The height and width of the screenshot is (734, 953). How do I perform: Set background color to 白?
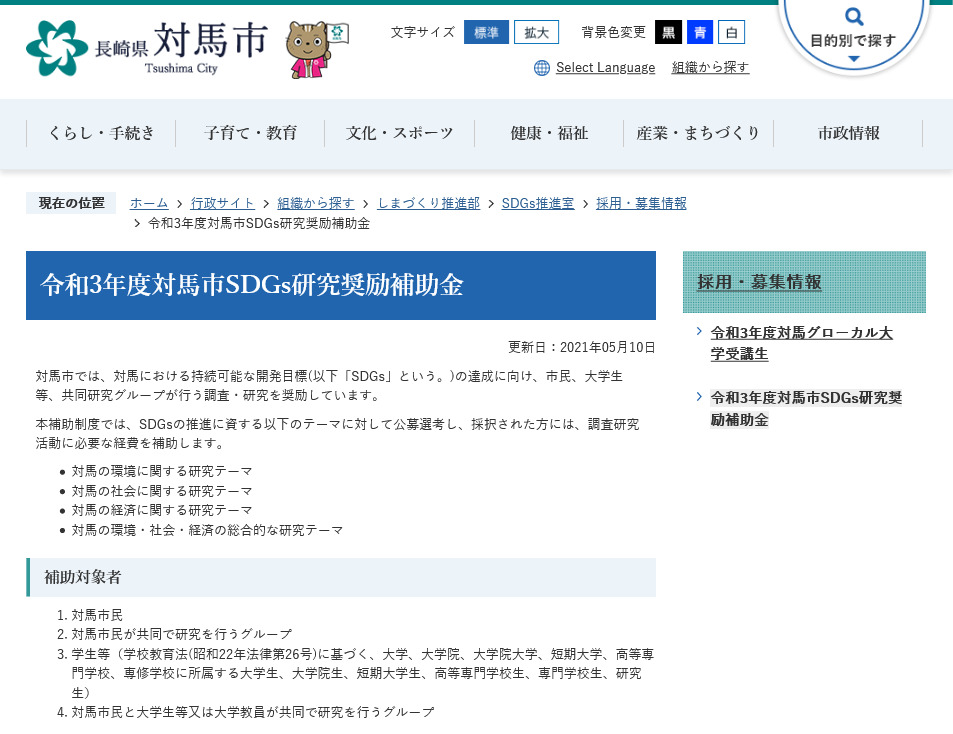[x=731, y=32]
